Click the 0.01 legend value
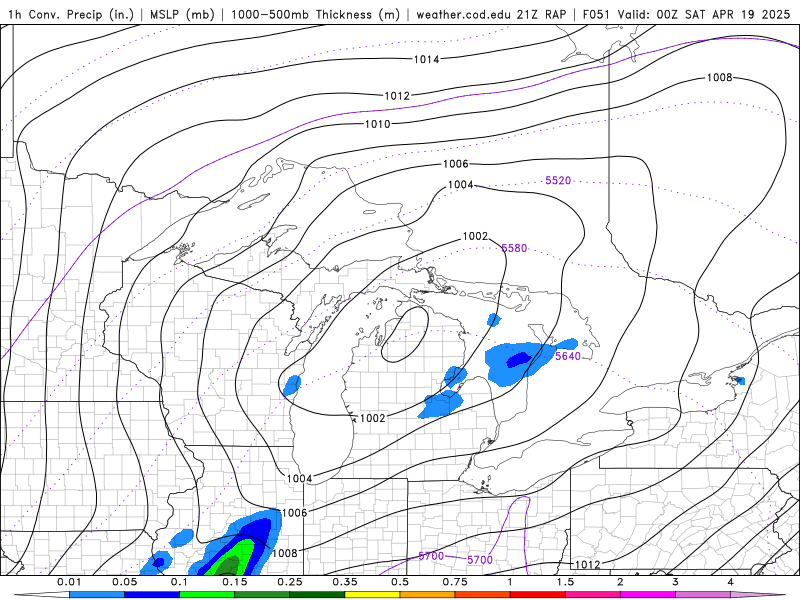800x600 pixels. click(x=69, y=582)
